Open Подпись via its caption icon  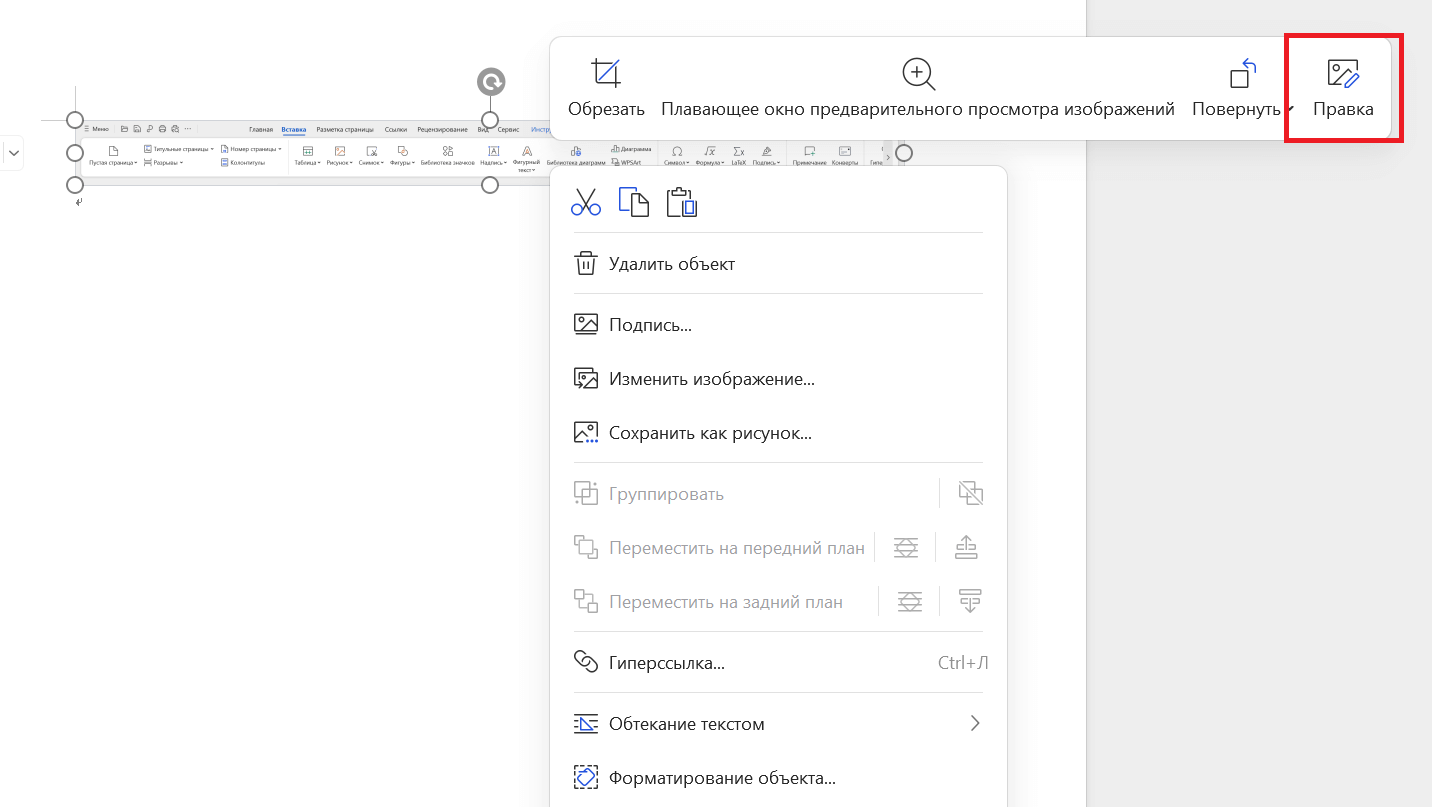tap(586, 323)
